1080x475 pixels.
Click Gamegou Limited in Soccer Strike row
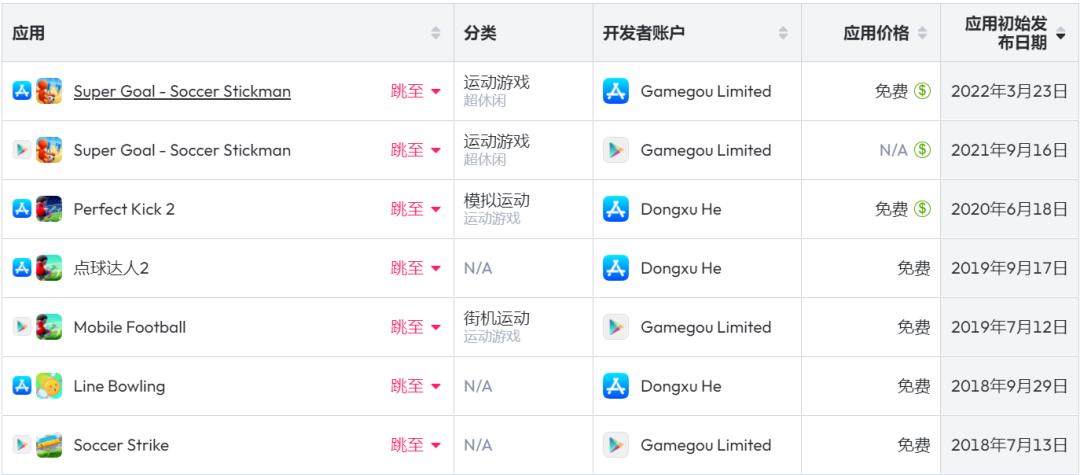pyautogui.click(x=705, y=445)
